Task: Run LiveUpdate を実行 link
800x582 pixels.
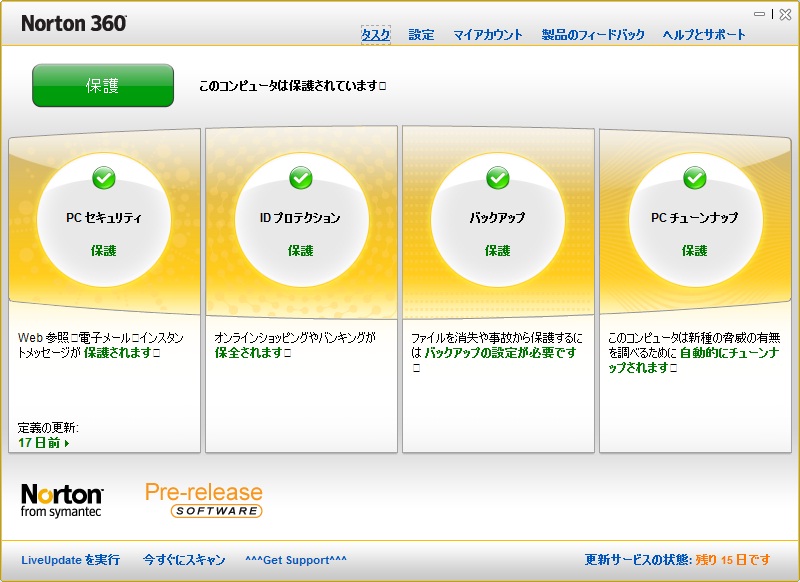Action: tap(70, 560)
